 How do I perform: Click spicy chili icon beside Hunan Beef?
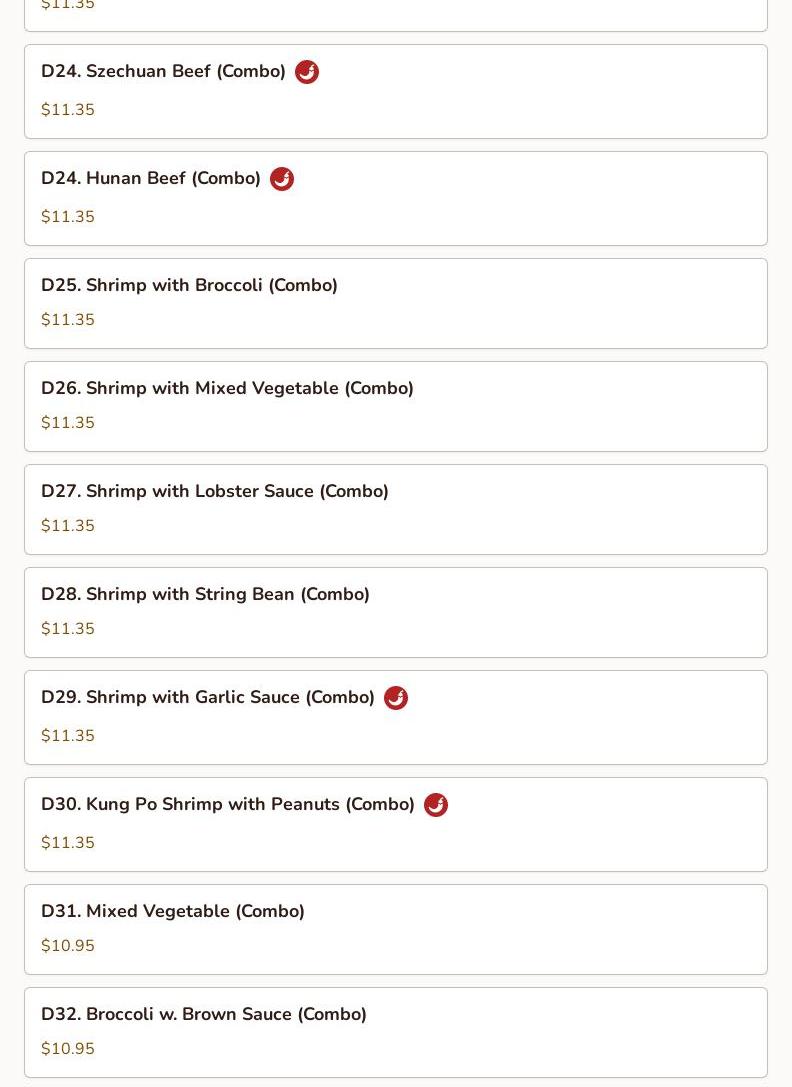pos(282,179)
